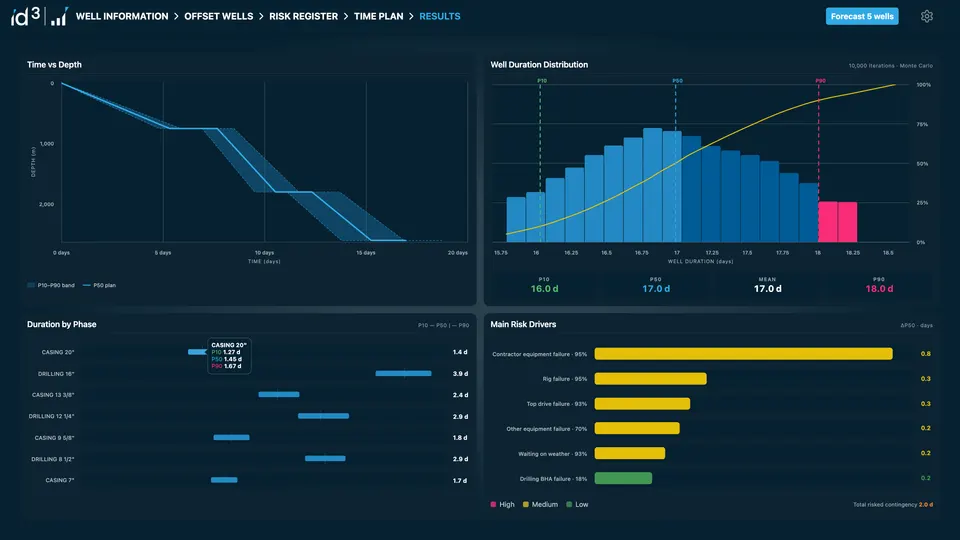Click the Drilling 16" phase duration bar
960x540 pixels.
[x=403, y=373]
